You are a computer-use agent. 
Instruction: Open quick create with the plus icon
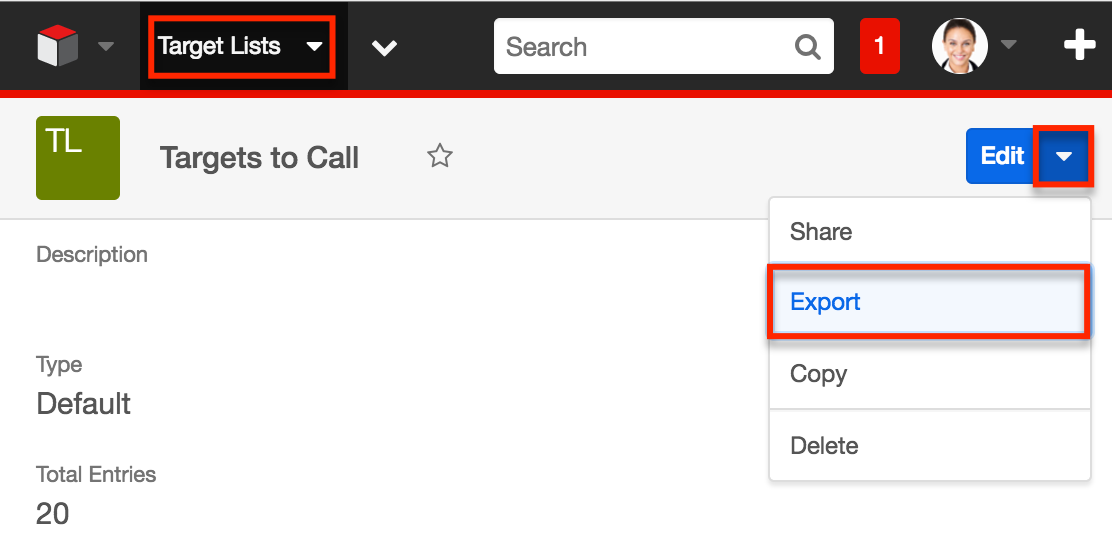[1079, 47]
